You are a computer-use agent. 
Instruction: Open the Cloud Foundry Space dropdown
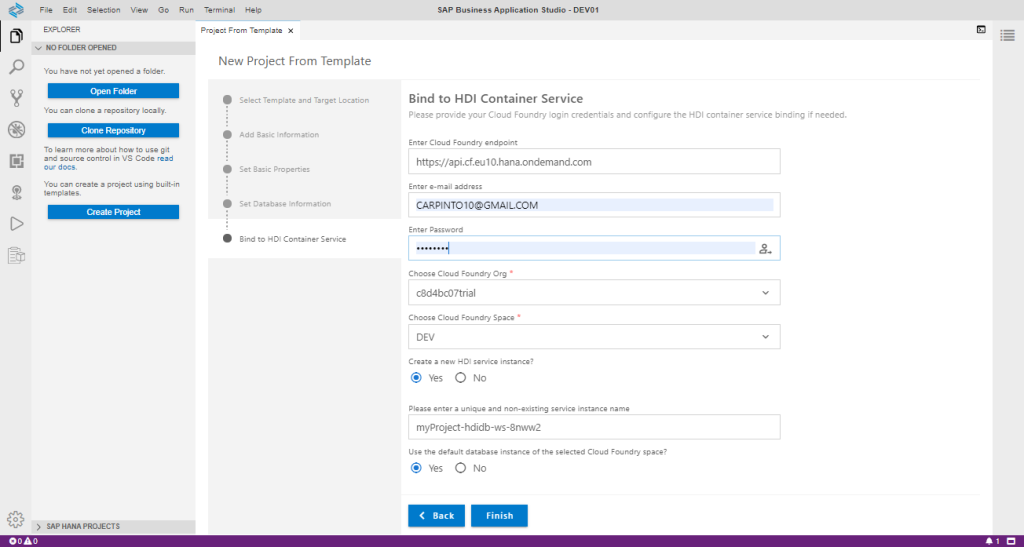(594, 337)
